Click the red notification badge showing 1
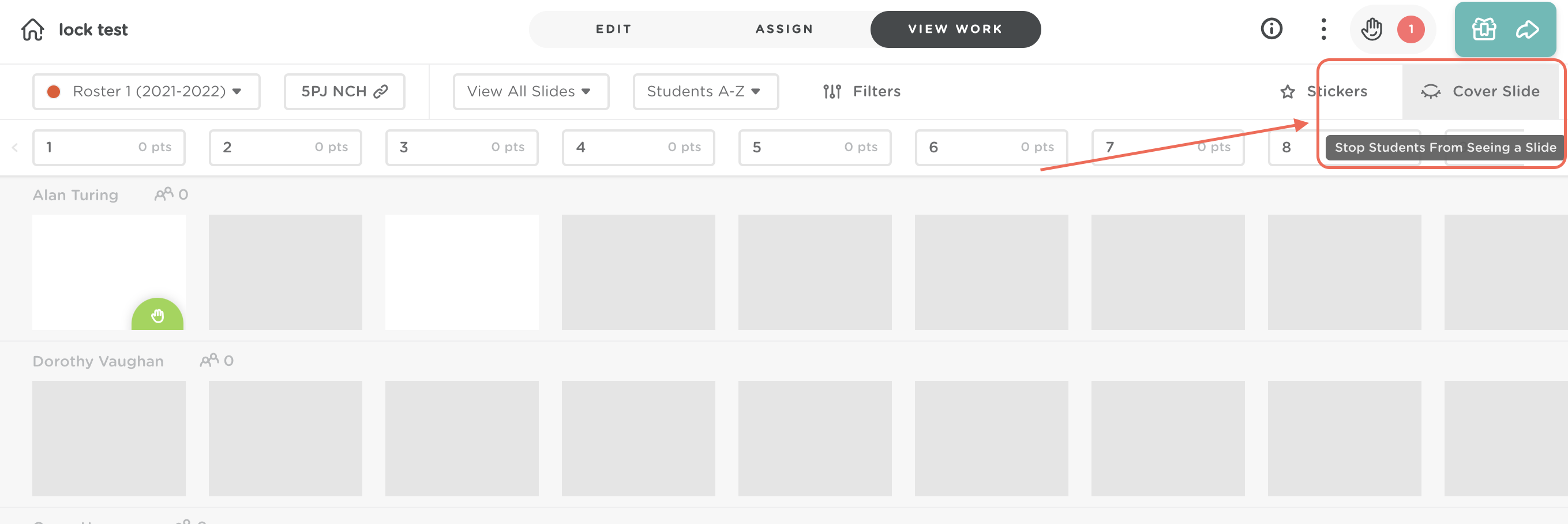The image size is (1568, 524). click(1411, 29)
